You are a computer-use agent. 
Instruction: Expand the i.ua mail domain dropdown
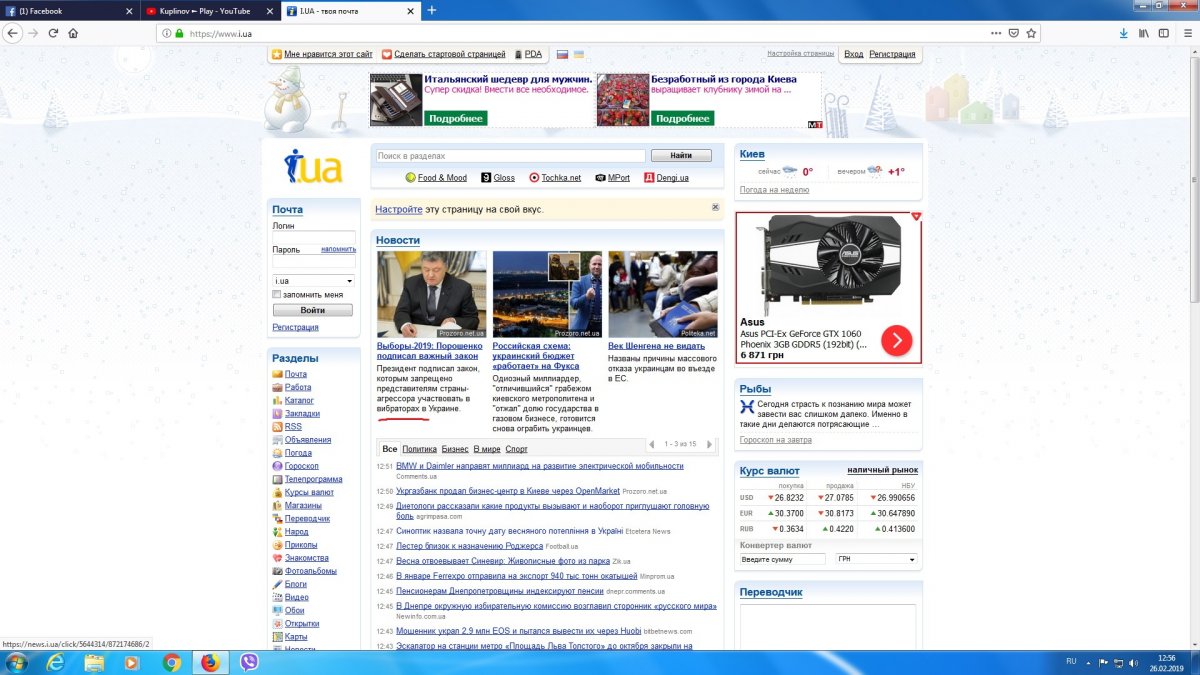(x=313, y=281)
